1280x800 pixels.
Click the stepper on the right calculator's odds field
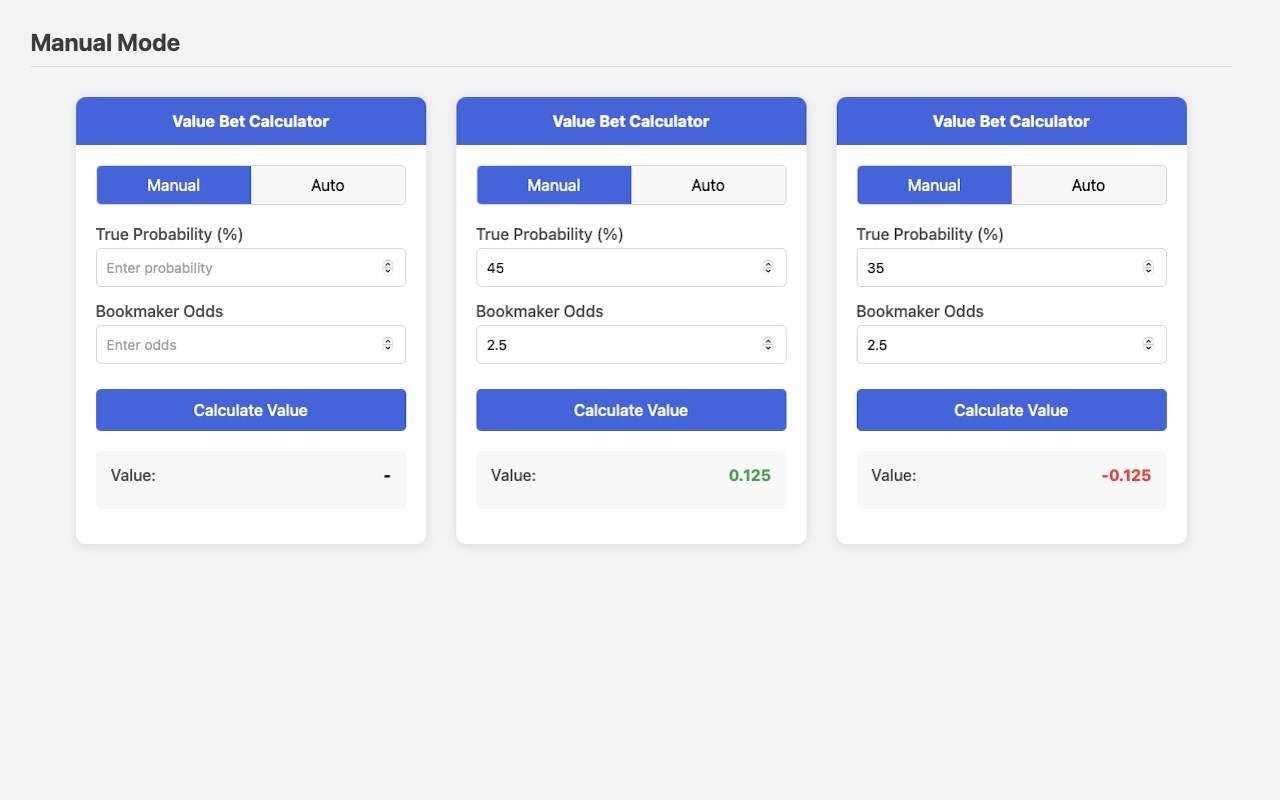coord(1148,345)
